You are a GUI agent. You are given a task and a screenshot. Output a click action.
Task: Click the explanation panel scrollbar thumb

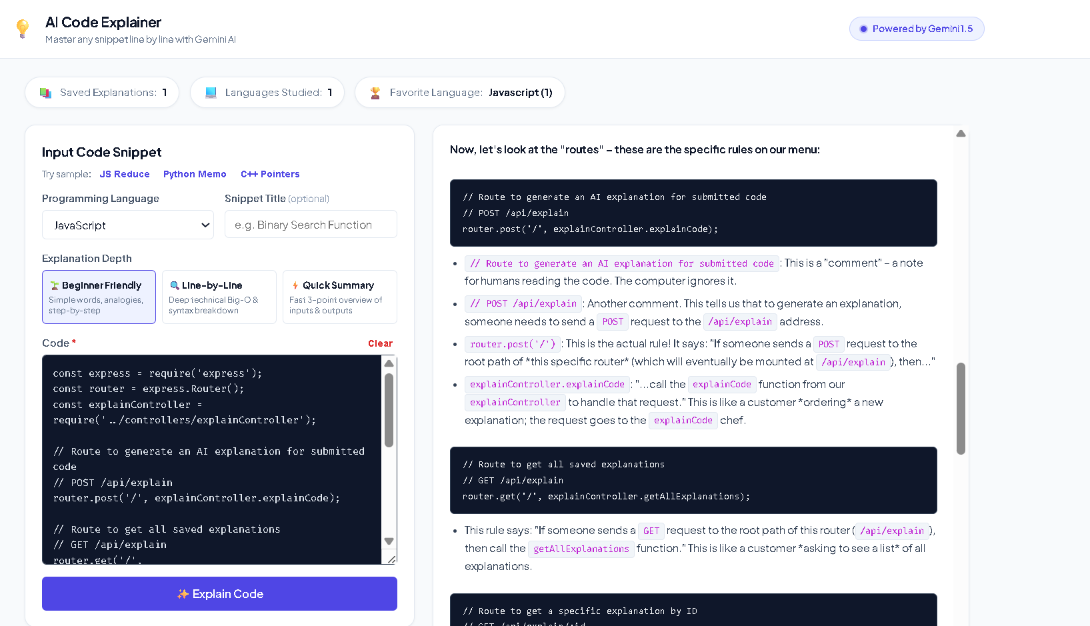click(x=961, y=409)
